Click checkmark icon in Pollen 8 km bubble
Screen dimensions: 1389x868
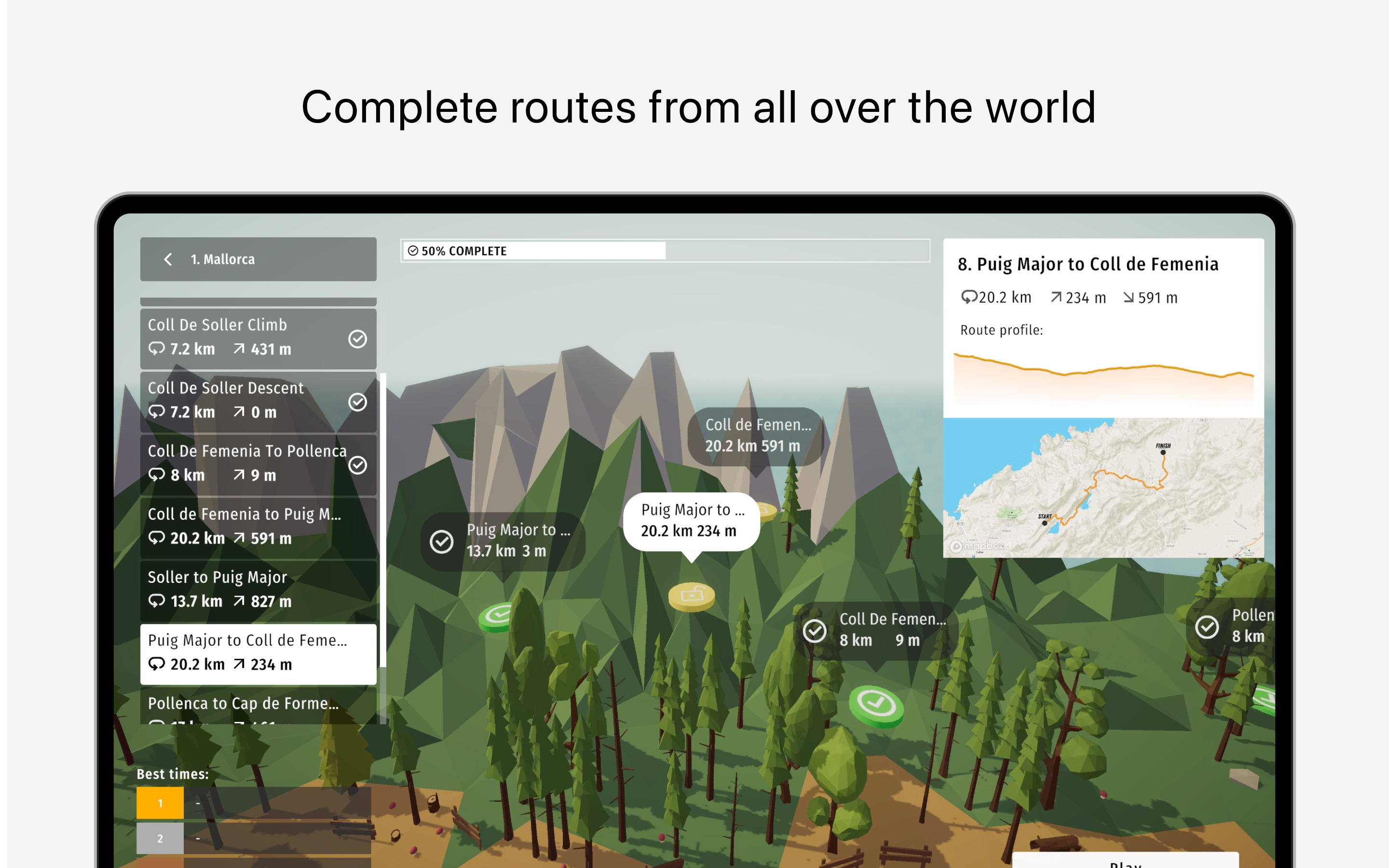[x=1207, y=627]
